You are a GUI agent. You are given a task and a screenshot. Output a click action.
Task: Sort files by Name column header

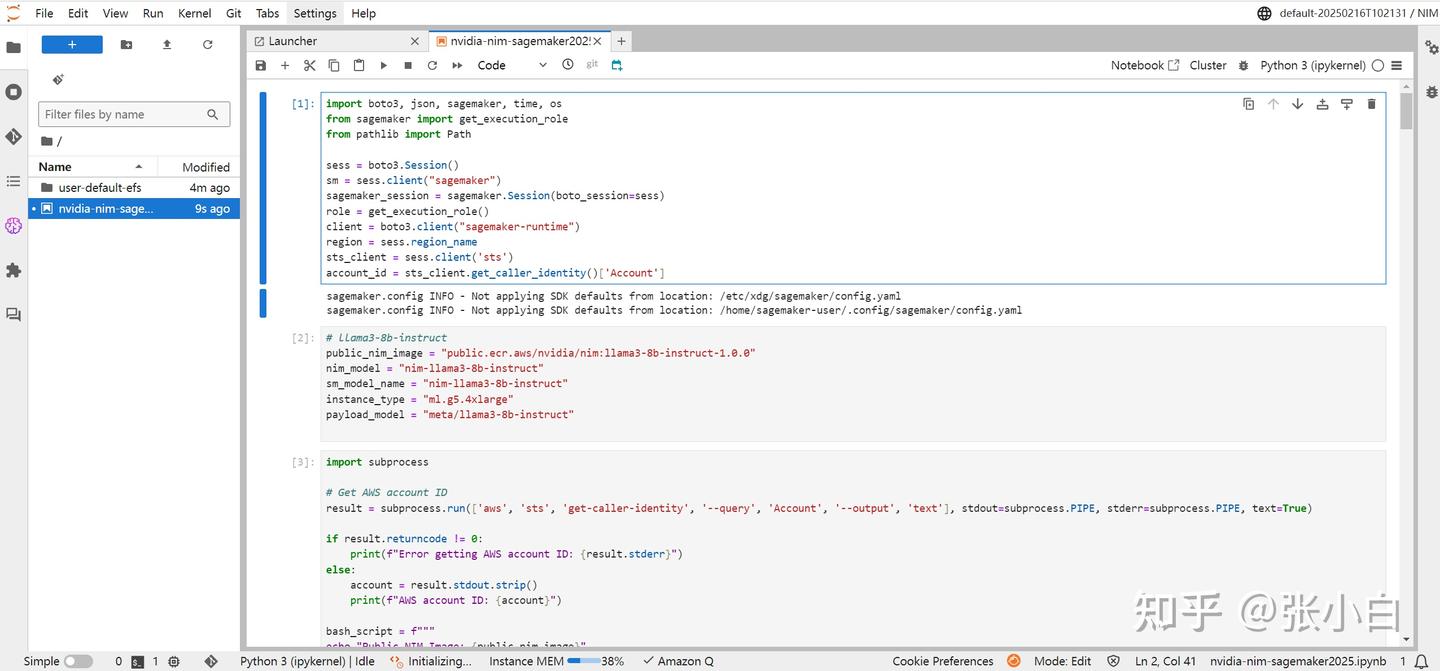click(91, 167)
